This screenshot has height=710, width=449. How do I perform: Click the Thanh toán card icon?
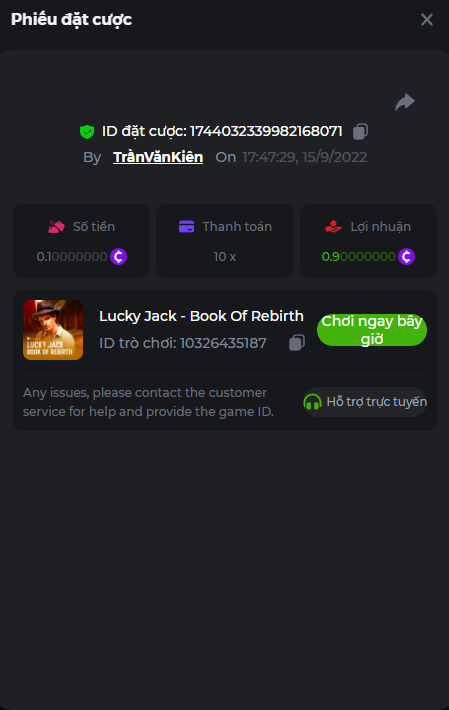pyautogui.click(x=186, y=226)
